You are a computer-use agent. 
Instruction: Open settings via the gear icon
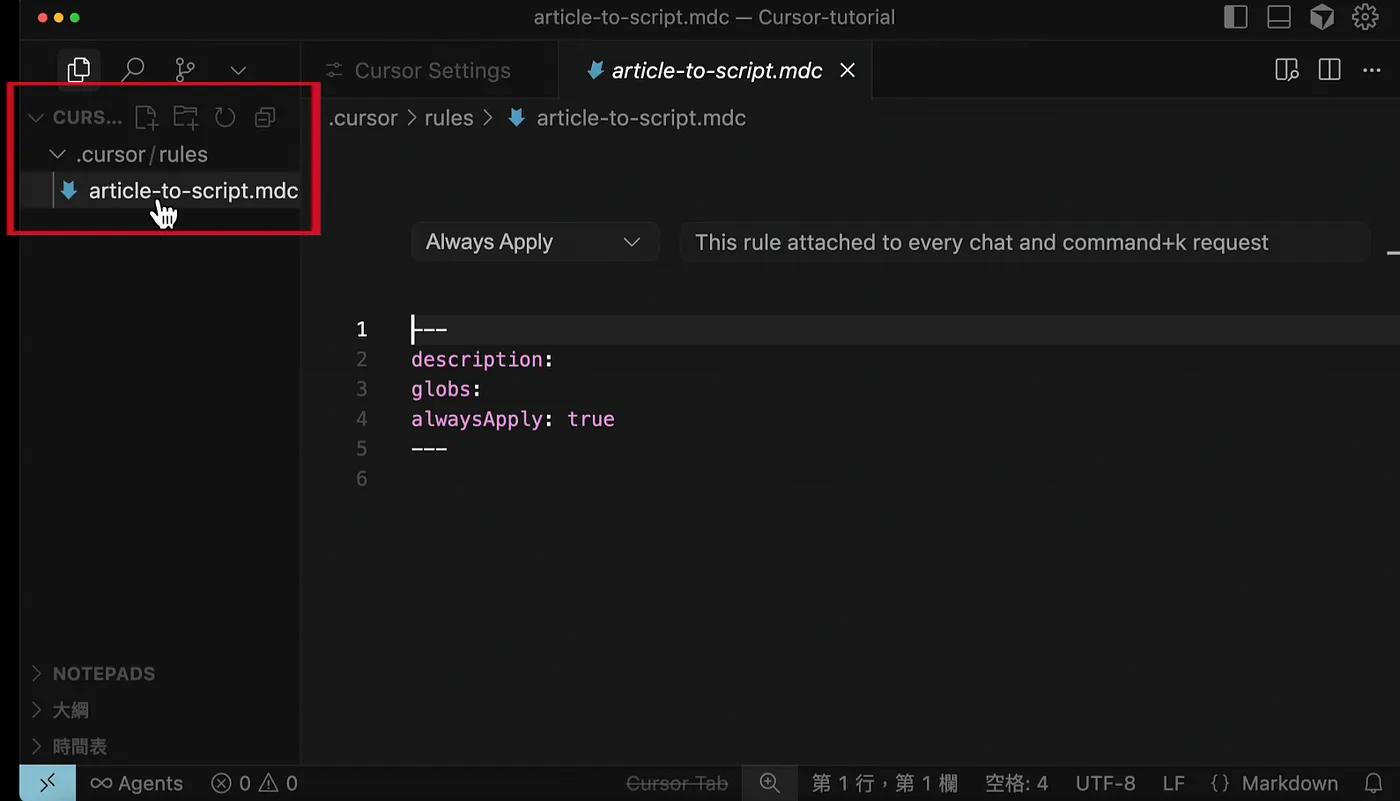(x=1365, y=17)
